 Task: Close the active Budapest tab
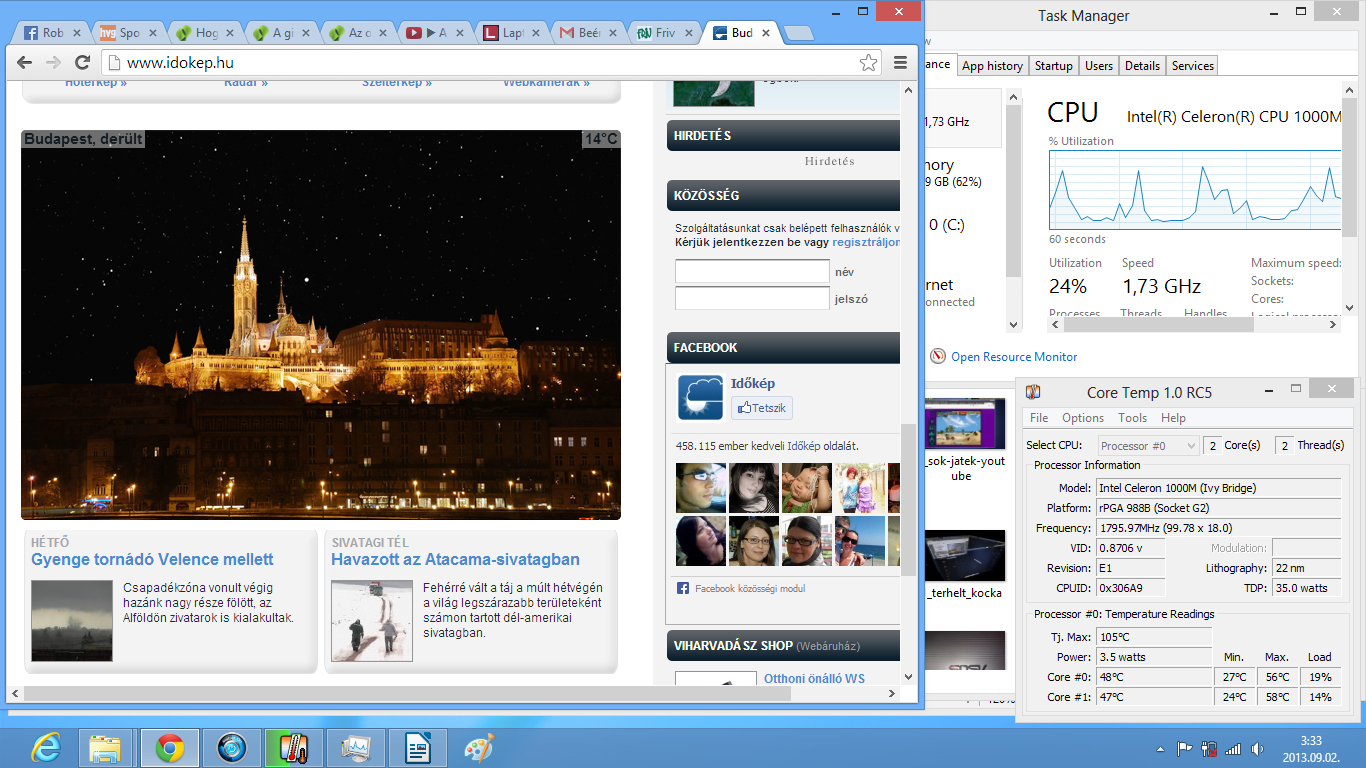point(767,33)
